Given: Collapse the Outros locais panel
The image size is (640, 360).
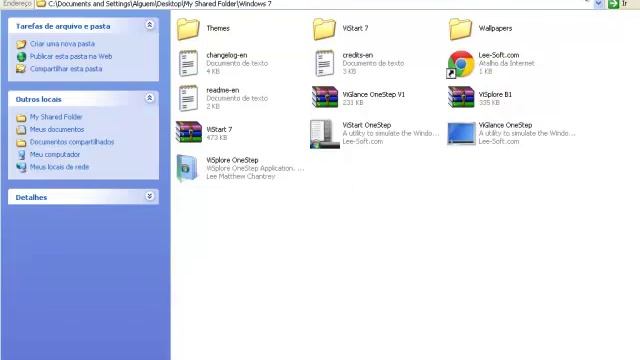Looking at the screenshot, I should click(x=149, y=98).
